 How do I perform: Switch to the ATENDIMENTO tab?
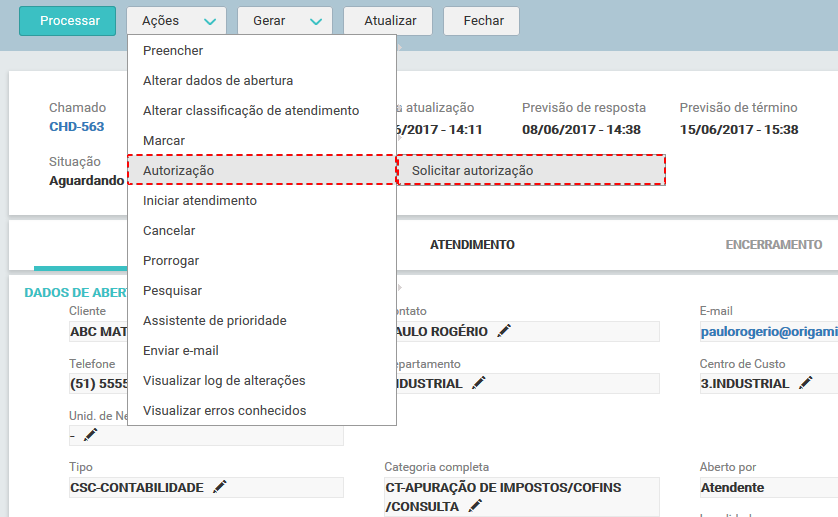[472, 245]
